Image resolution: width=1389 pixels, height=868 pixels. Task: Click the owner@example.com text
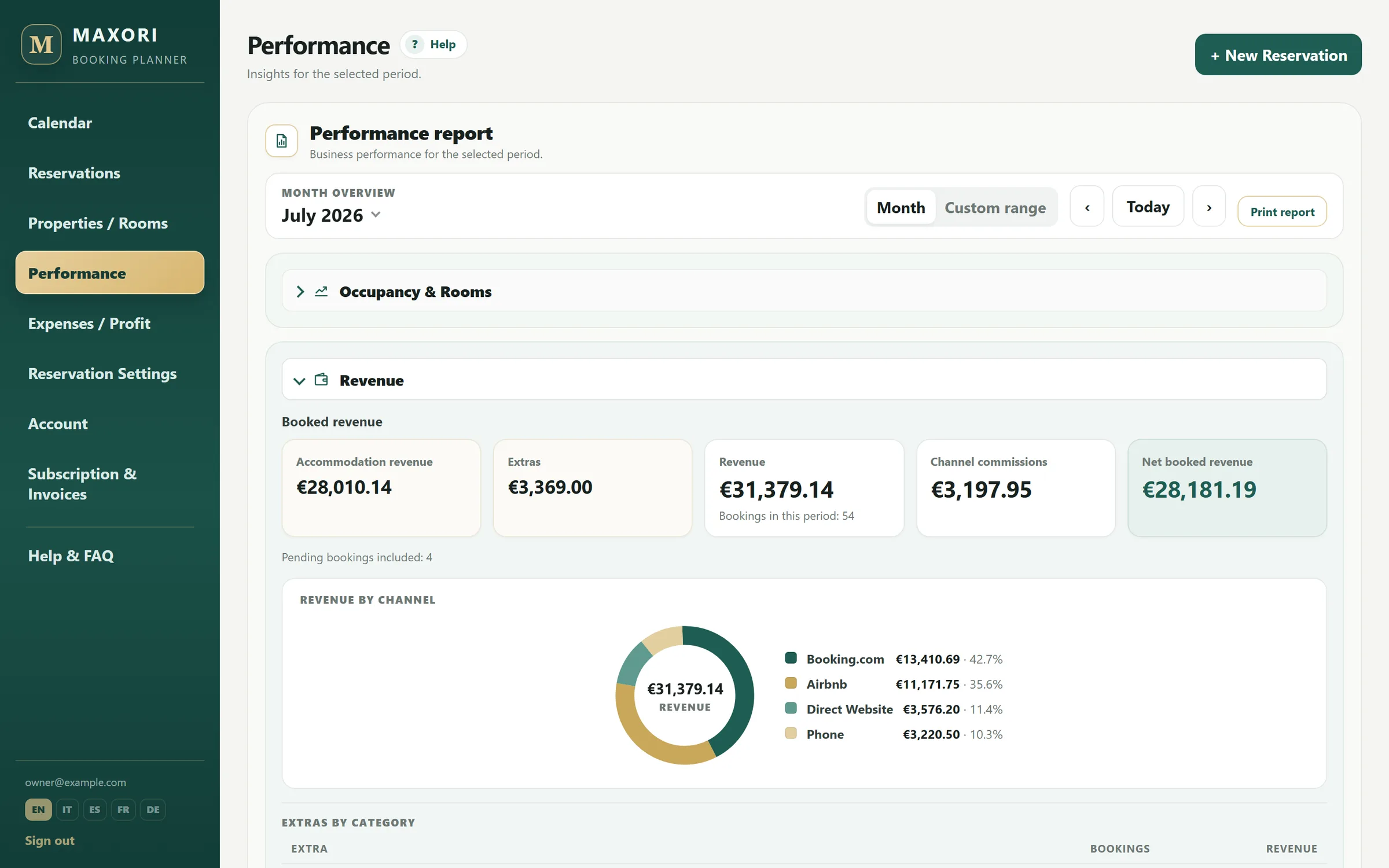pos(75,782)
